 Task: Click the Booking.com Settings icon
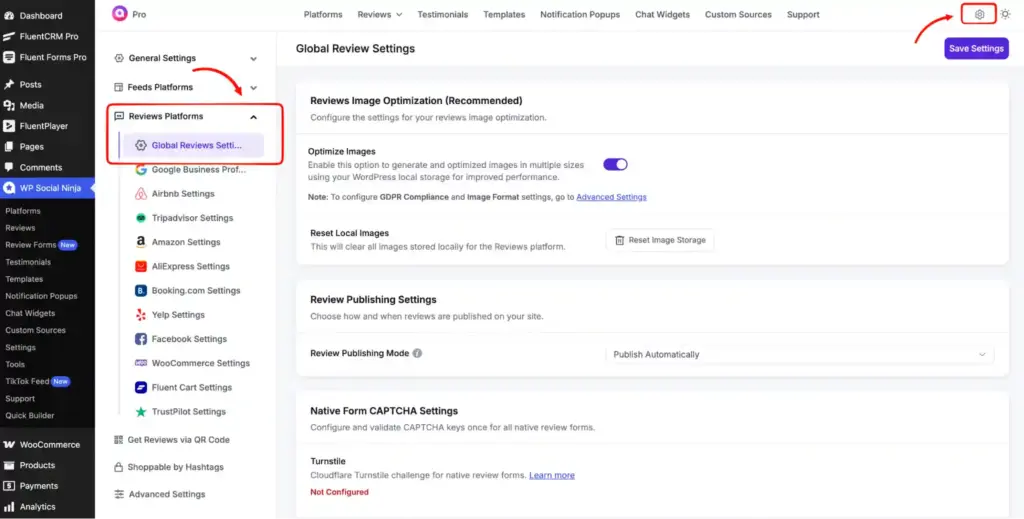click(x=140, y=291)
